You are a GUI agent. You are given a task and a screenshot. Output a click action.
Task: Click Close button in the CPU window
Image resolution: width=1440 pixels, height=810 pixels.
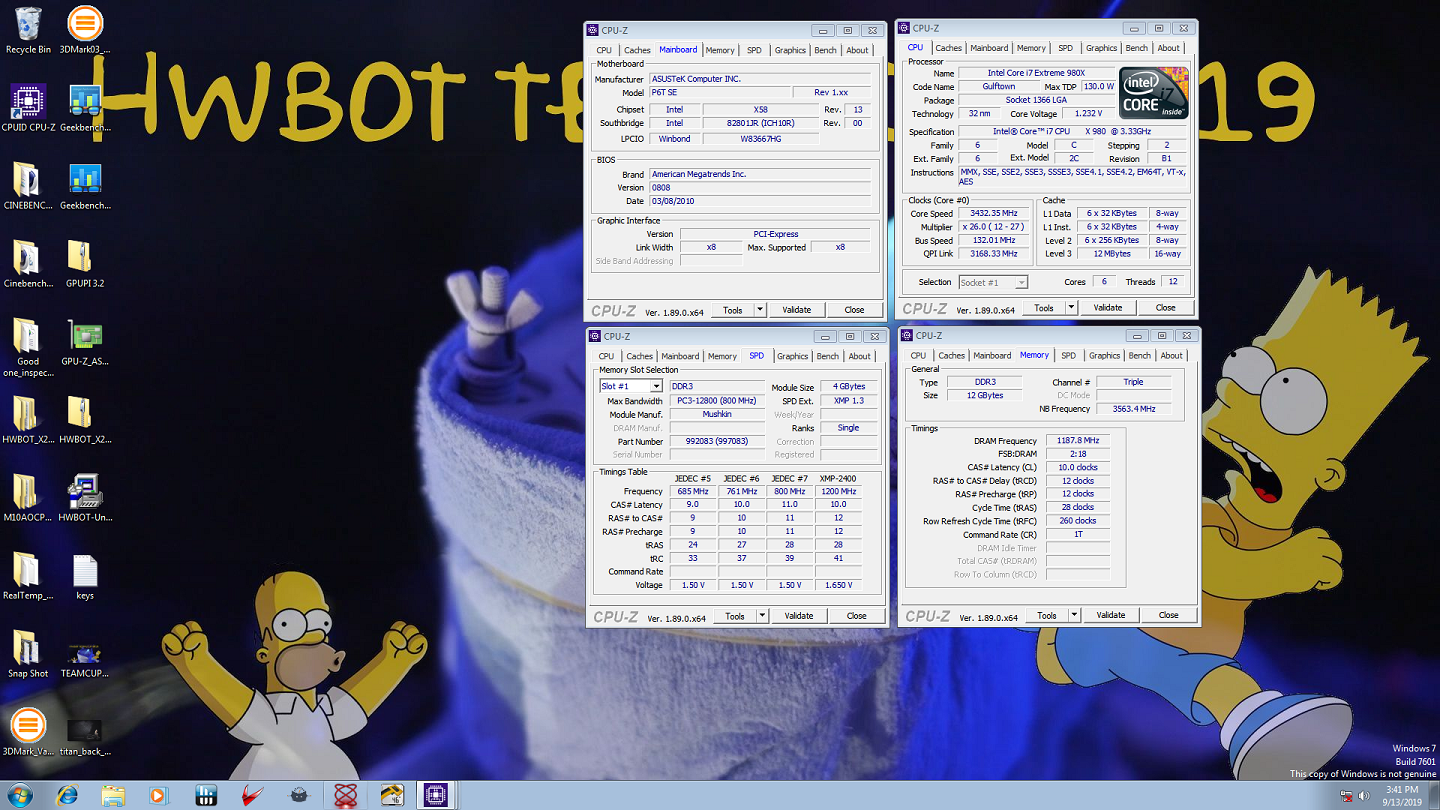[1166, 308]
